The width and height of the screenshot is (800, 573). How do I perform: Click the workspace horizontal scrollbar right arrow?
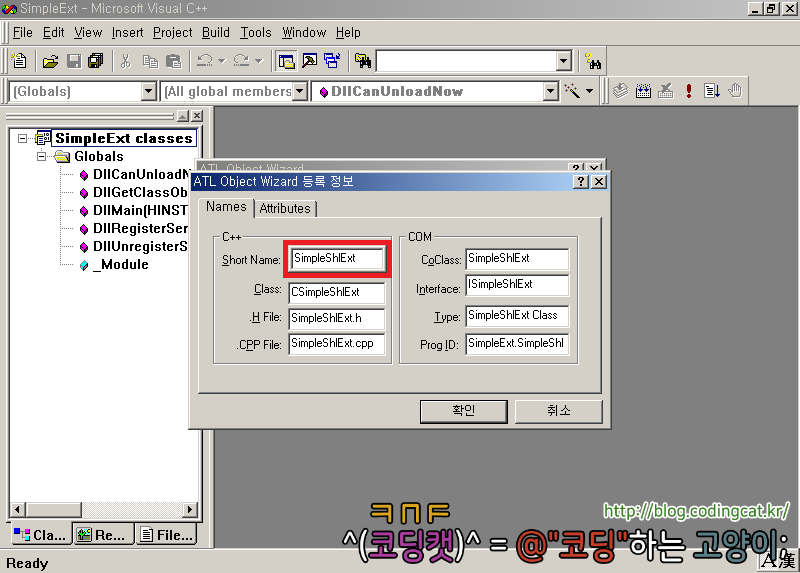(190, 509)
